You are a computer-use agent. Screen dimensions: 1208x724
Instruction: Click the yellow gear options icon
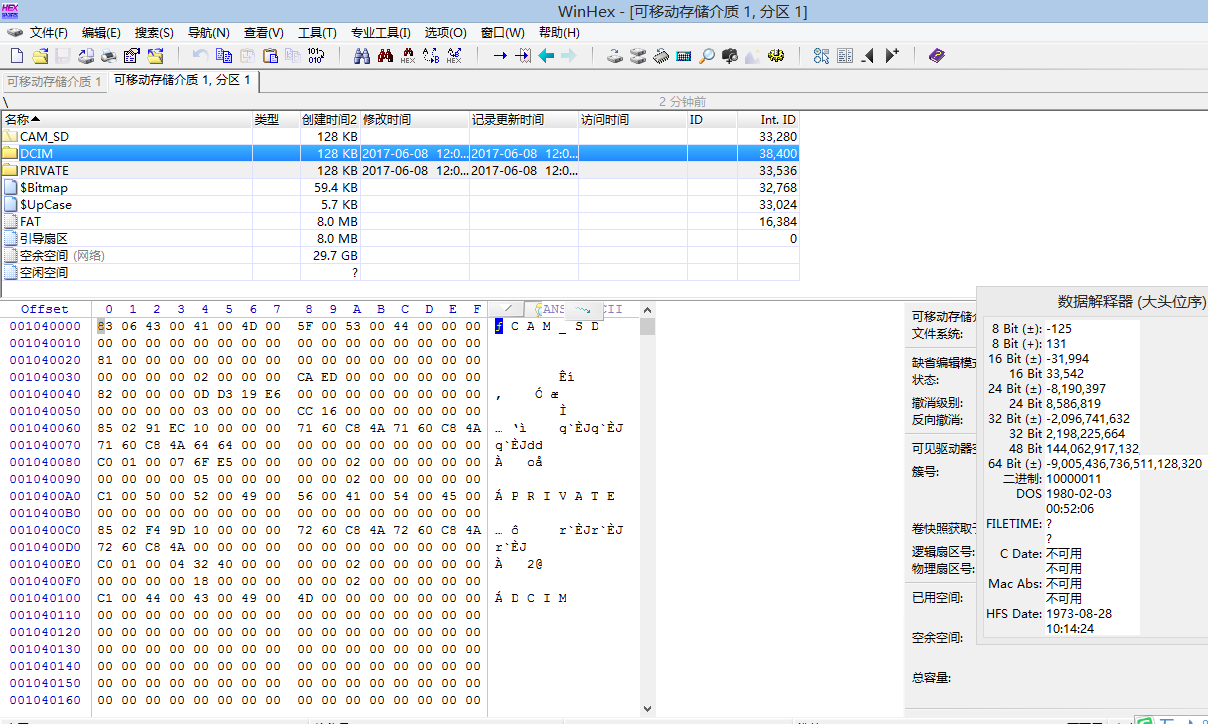click(x=776, y=56)
